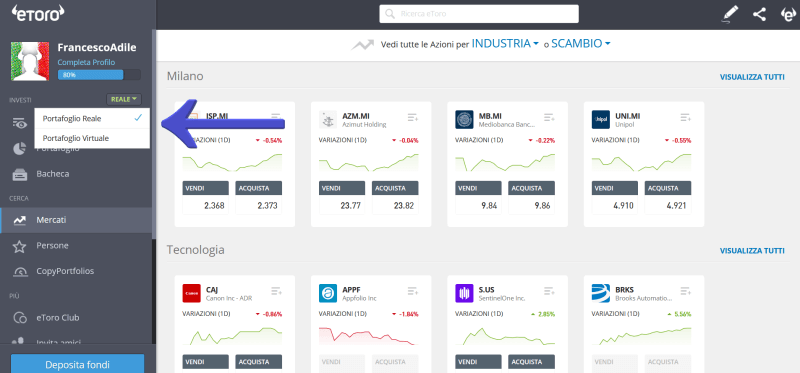
Task: Select Portafoglio Reale option
Action: (92, 118)
